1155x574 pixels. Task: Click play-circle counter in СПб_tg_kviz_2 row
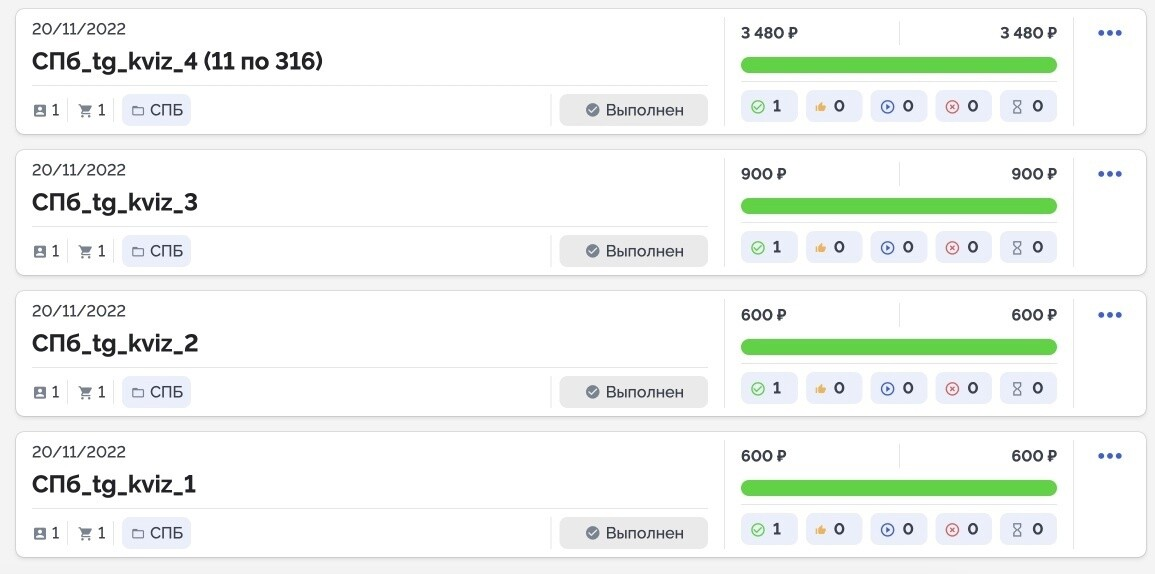tap(899, 388)
